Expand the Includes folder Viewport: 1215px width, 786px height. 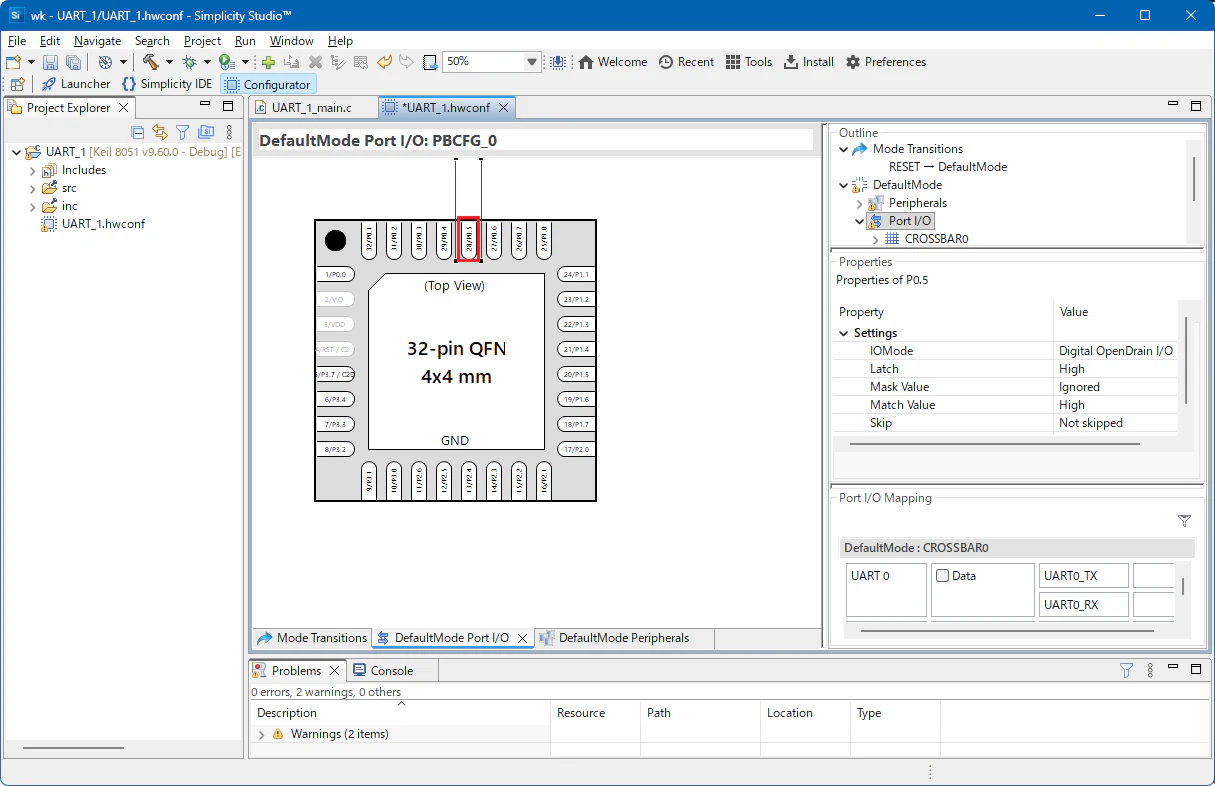coord(32,171)
